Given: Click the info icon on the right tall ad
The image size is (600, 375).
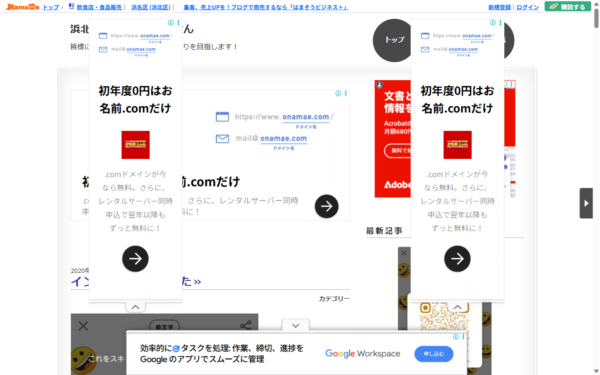Looking at the screenshot, I should 493,23.
